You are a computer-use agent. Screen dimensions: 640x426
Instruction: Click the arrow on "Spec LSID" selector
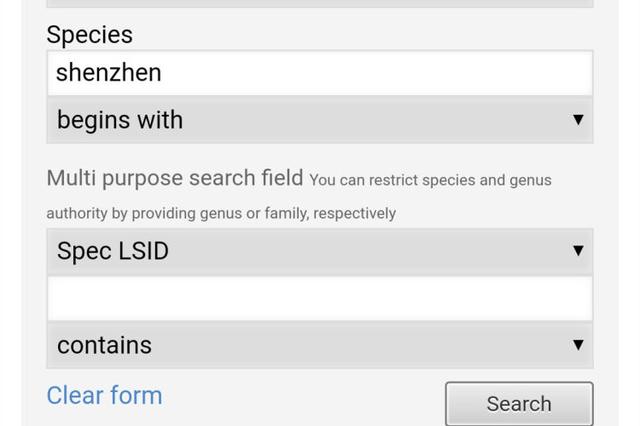[577, 251]
